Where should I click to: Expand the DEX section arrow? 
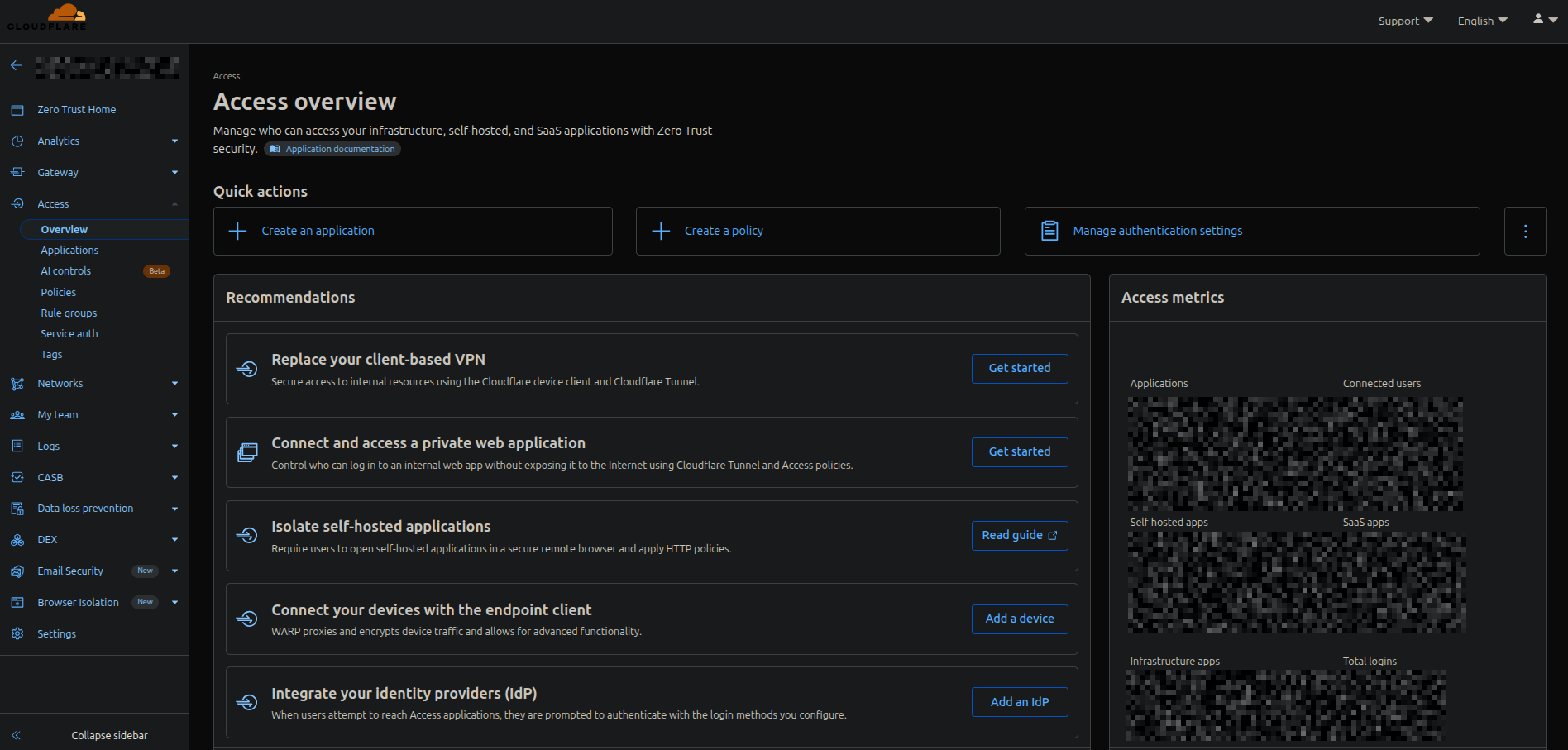[174, 540]
